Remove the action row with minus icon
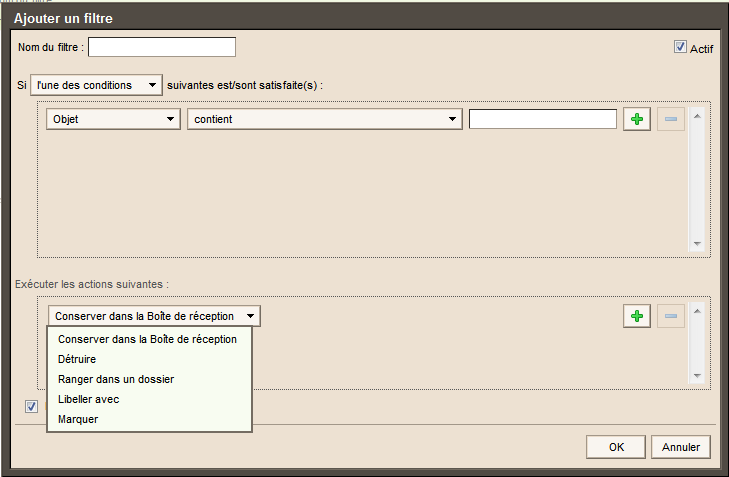The image size is (729, 477). 670,316
